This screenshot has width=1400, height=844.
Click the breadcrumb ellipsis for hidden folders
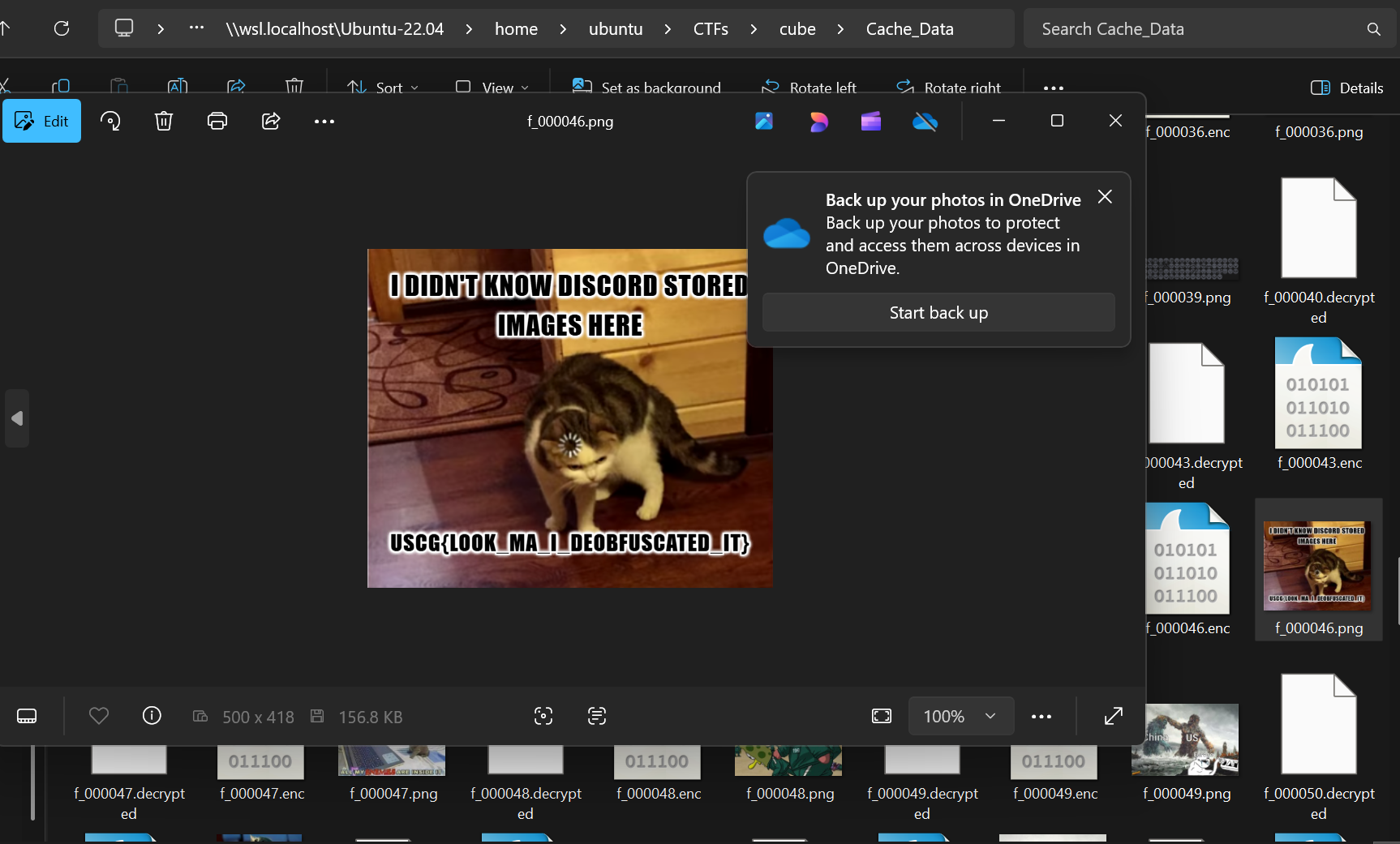tap(196, 28)
